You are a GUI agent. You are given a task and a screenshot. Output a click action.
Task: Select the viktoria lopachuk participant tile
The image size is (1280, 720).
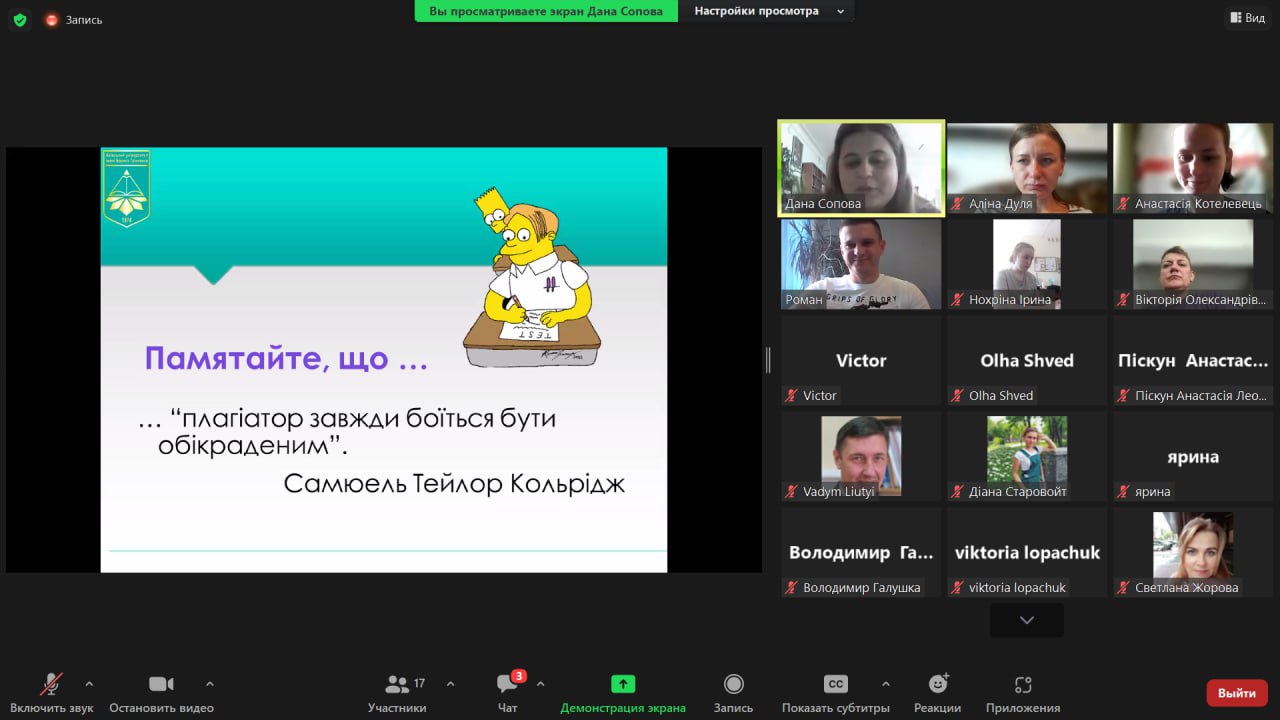1027,552
